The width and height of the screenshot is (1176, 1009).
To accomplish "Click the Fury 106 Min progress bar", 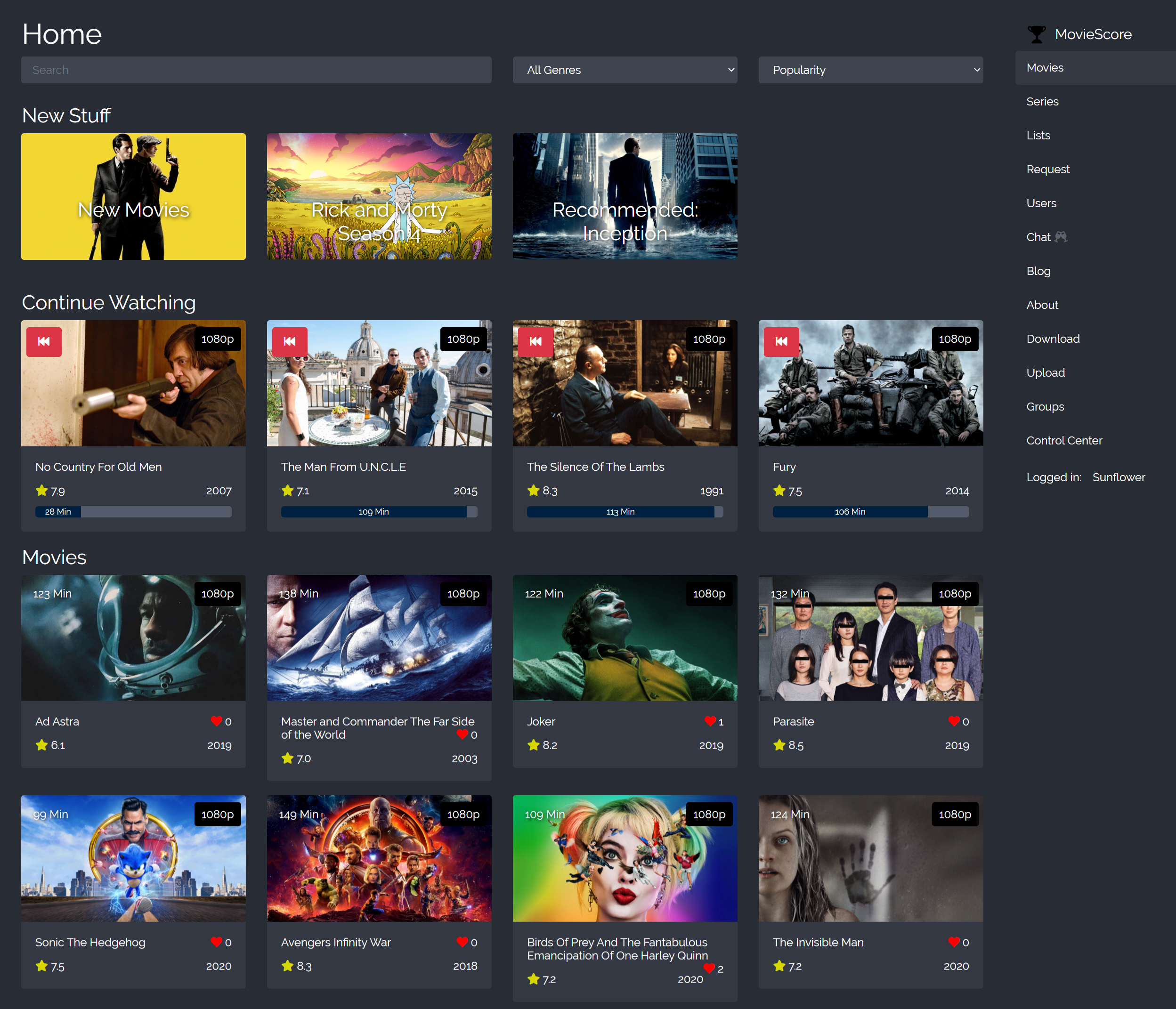I will click(871, 511).
